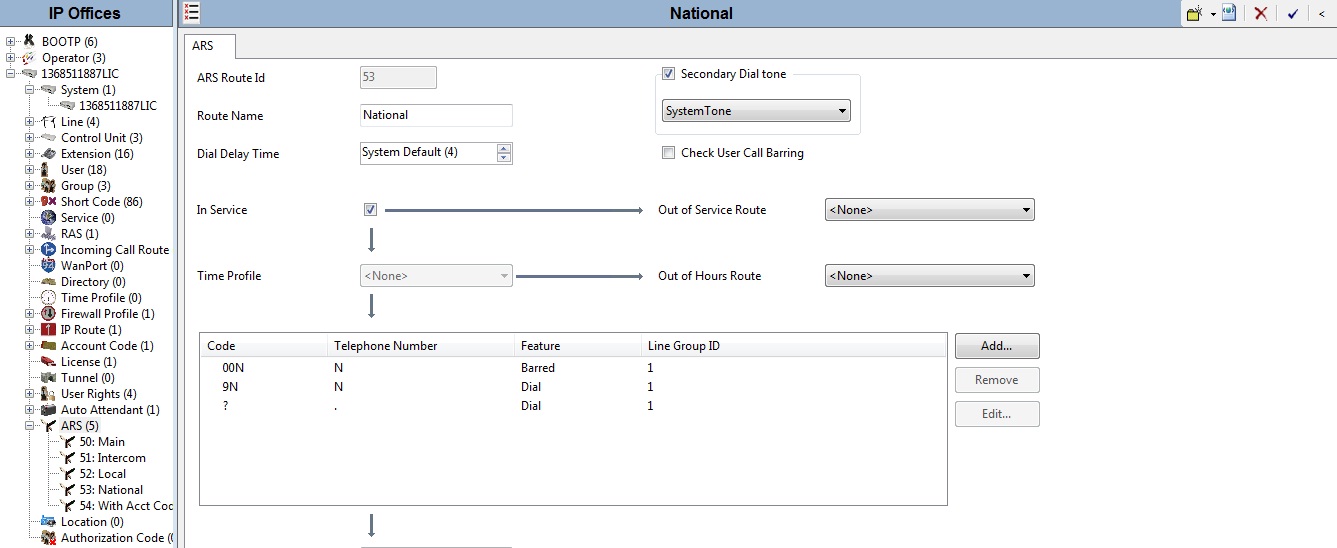Screen dimensions: 1337x548
Task: Click the Group (3) icon
Action: (x=48, y=186)
